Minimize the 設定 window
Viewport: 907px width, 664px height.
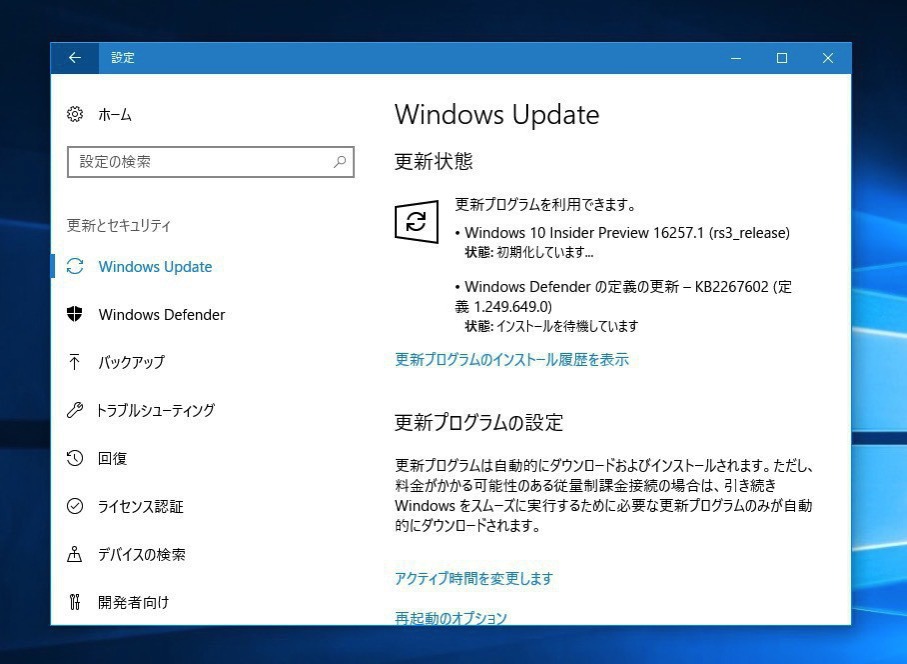click(736, 58)
